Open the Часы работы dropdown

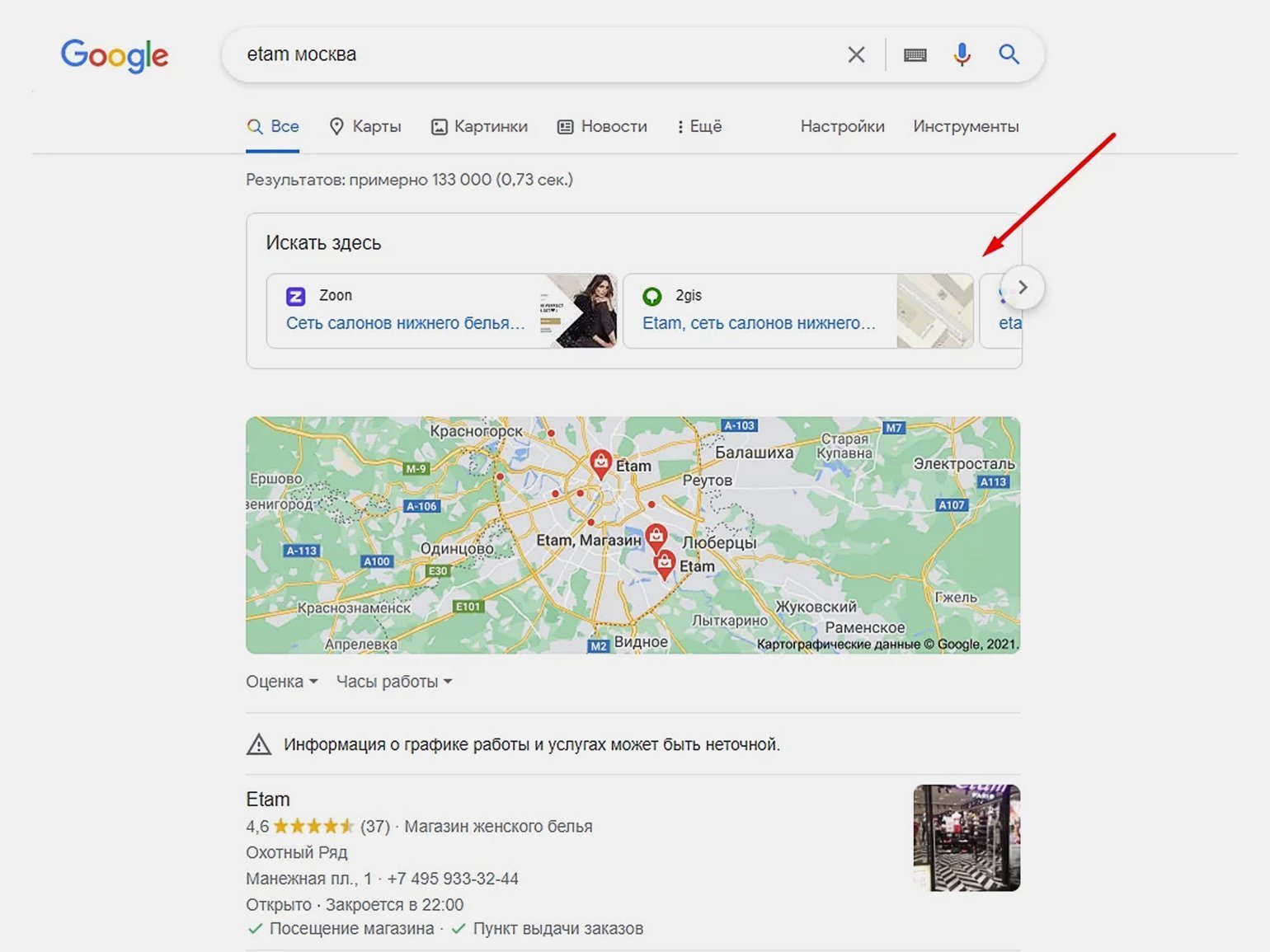393,682
